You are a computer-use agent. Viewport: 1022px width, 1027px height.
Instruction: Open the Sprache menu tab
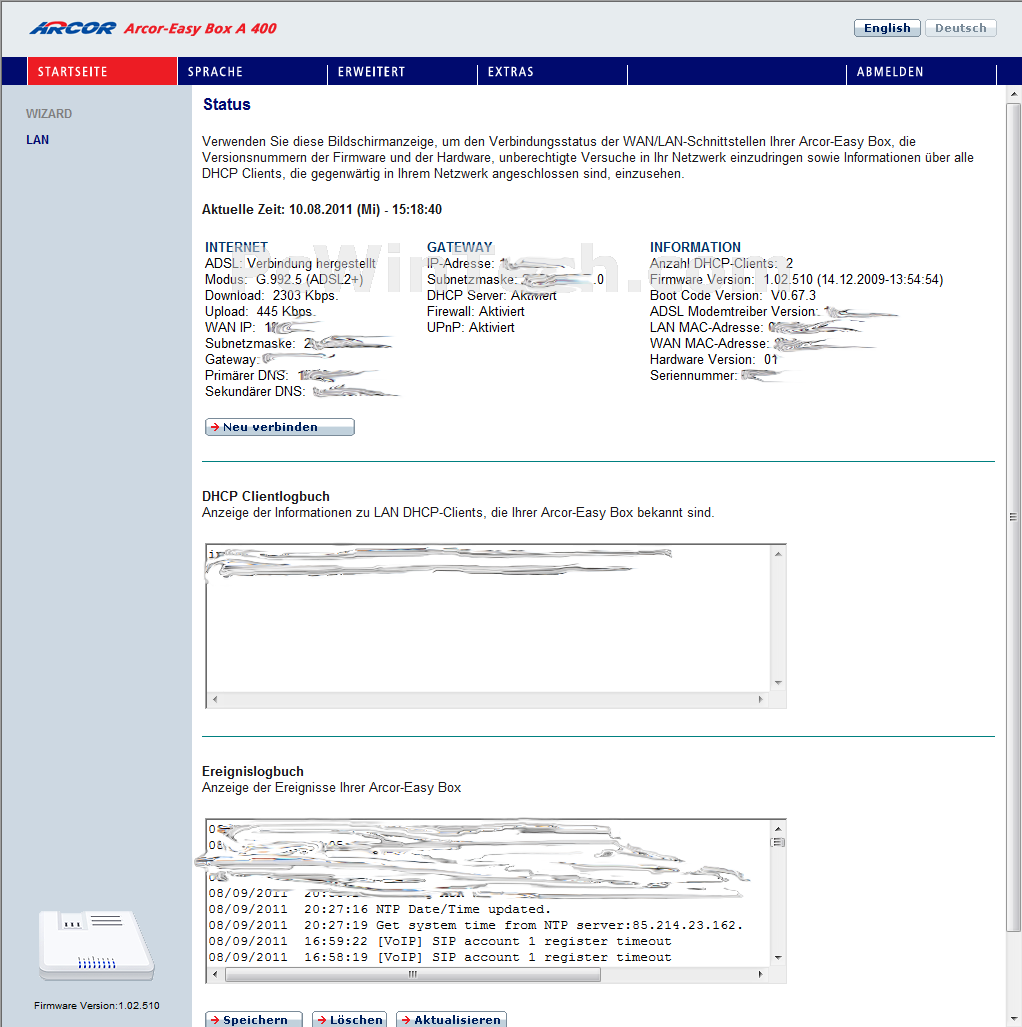pyautogui.click(x=252, y=71)
